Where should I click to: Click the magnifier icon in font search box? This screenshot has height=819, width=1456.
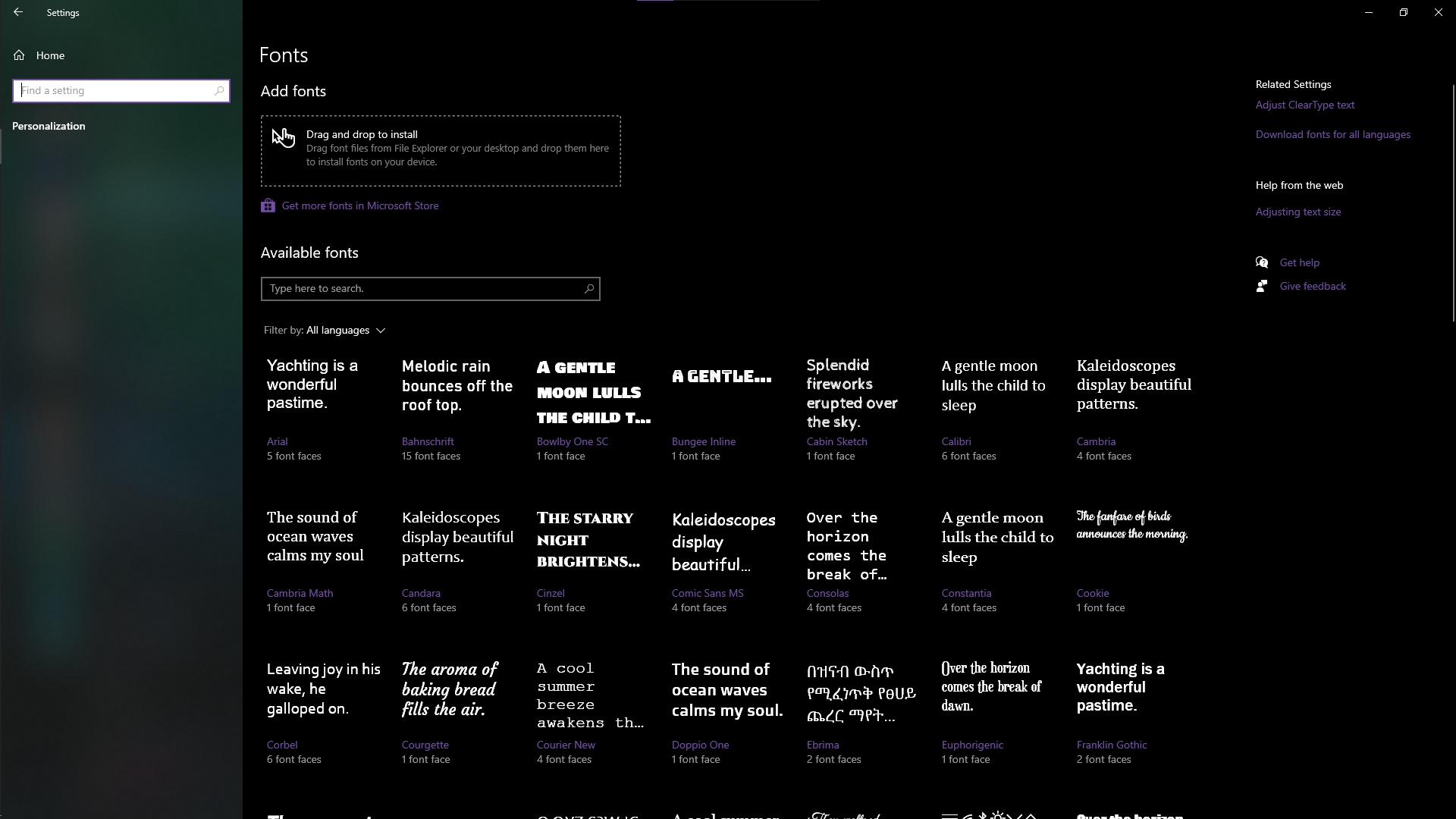pos(589,289)
